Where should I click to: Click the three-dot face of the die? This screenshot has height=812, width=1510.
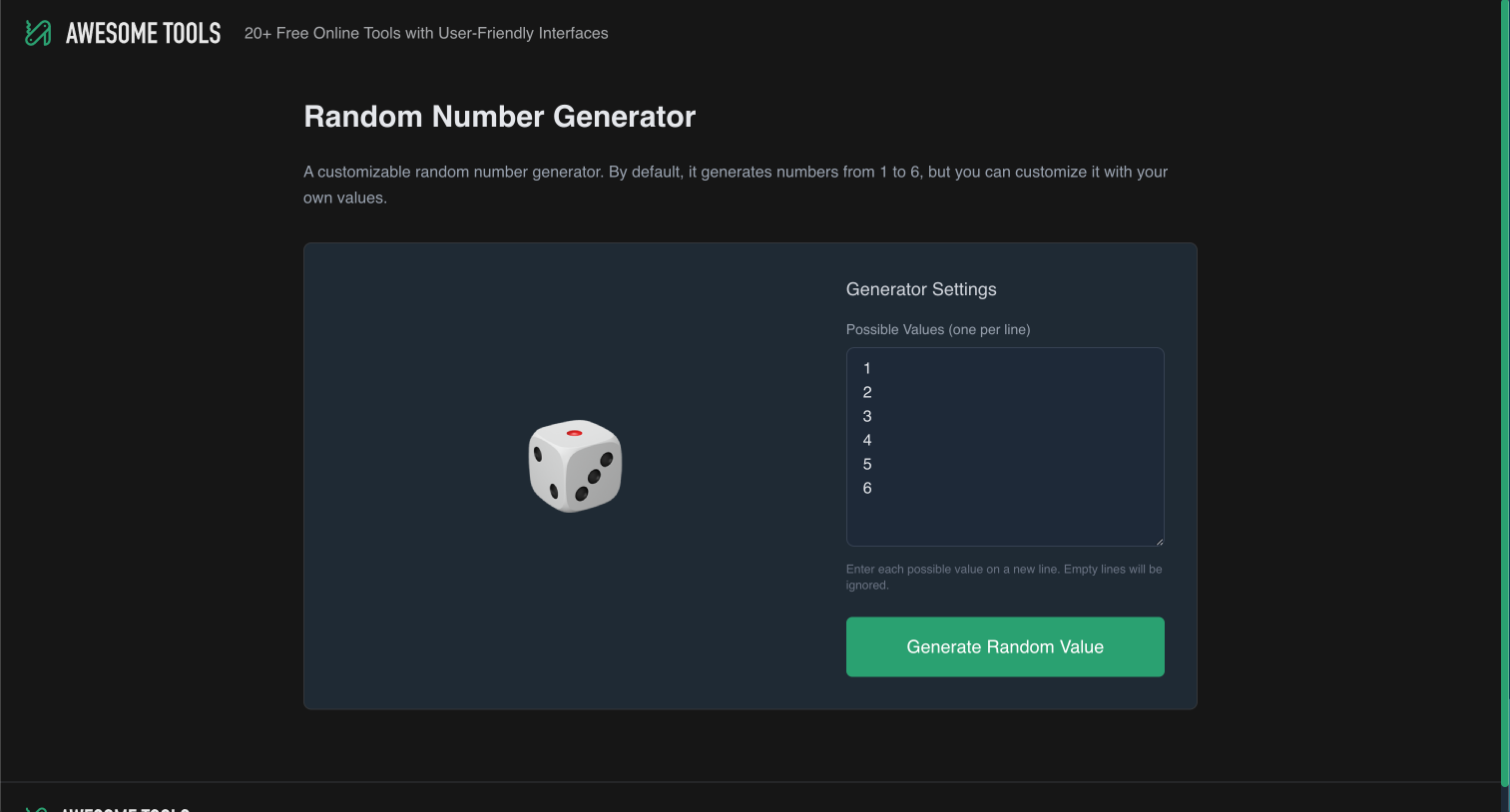pos(594,477)
